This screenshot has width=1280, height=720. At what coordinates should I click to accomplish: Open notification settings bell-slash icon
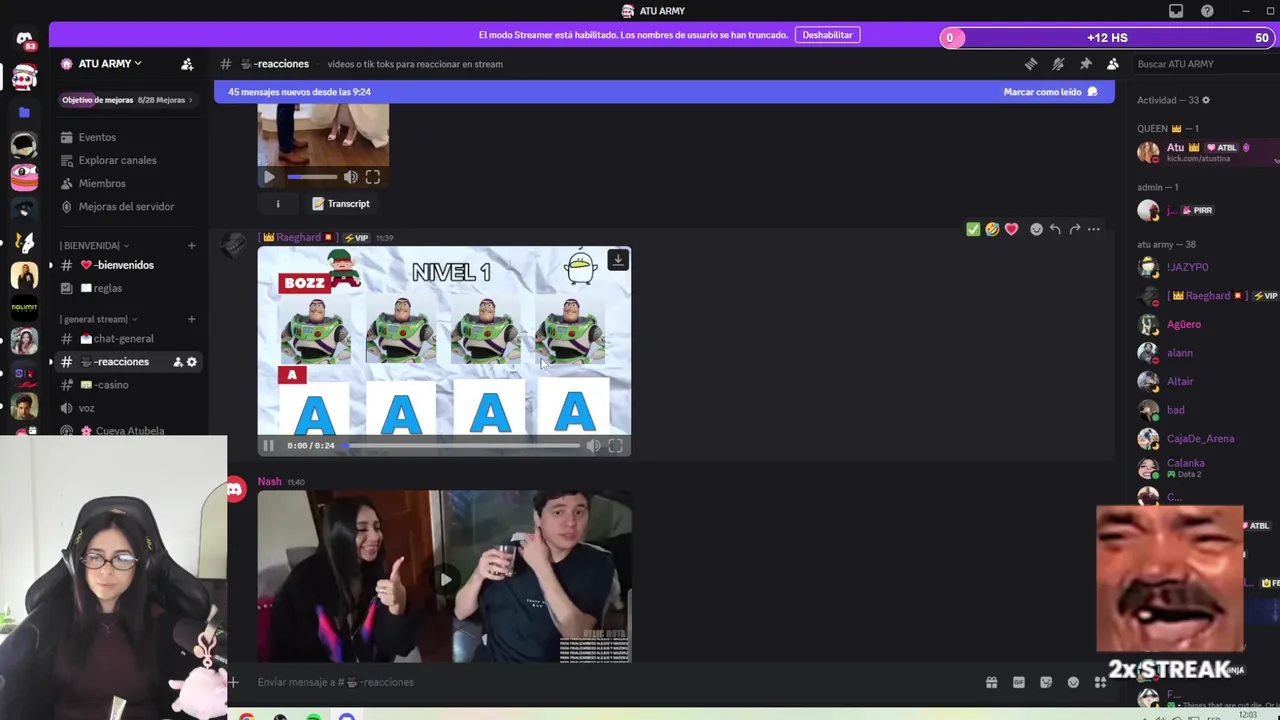[1058, 64]
